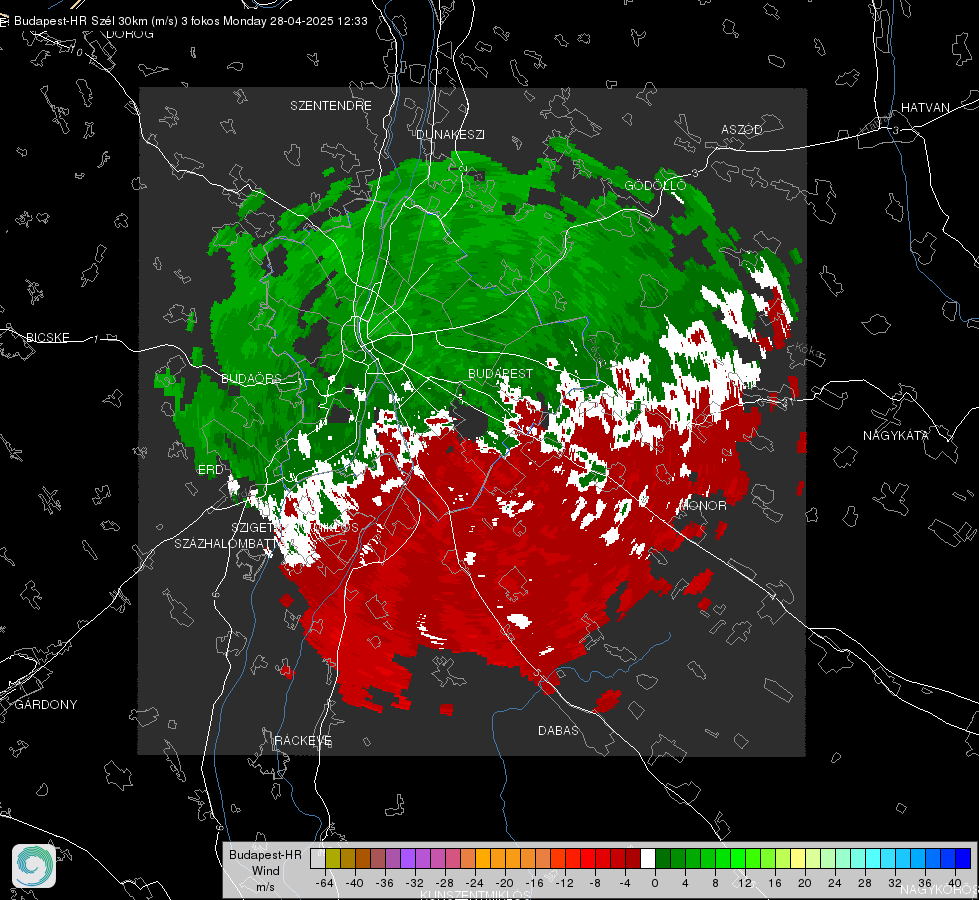979x900 pixels.
Task: Choose the dark blue last legend swatch
Action: [964, 858]
